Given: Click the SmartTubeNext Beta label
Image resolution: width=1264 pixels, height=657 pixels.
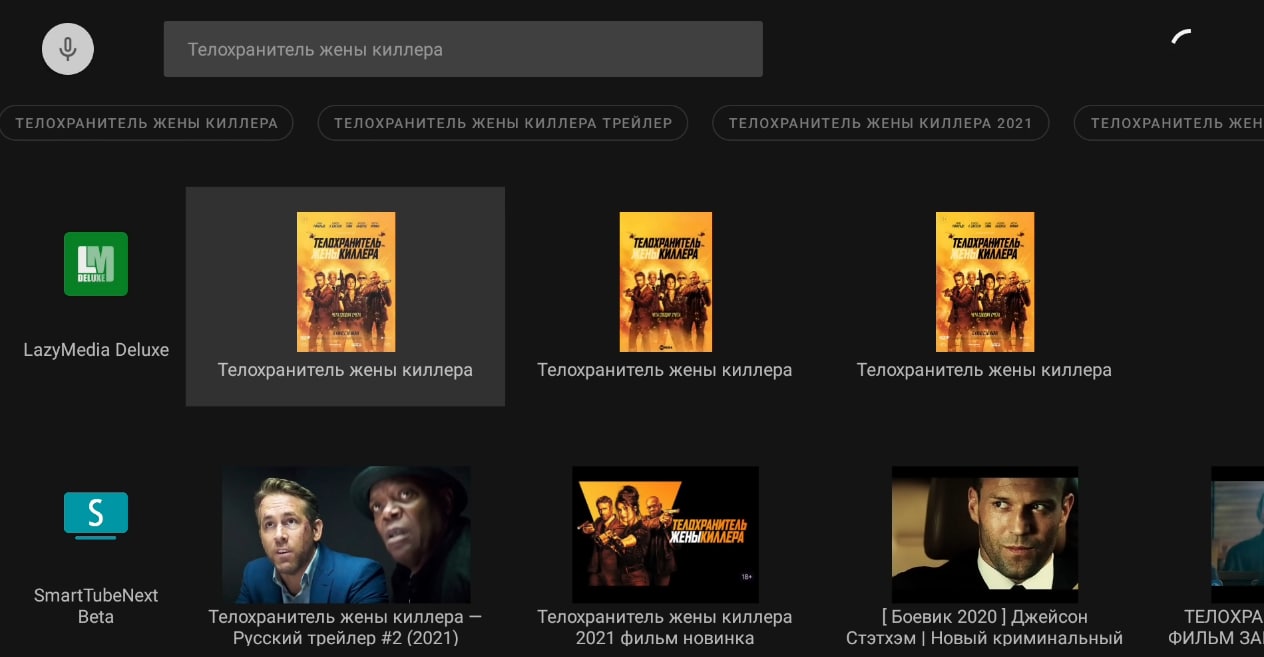Looking at the screenshot, I should click(x=96, y=606).
